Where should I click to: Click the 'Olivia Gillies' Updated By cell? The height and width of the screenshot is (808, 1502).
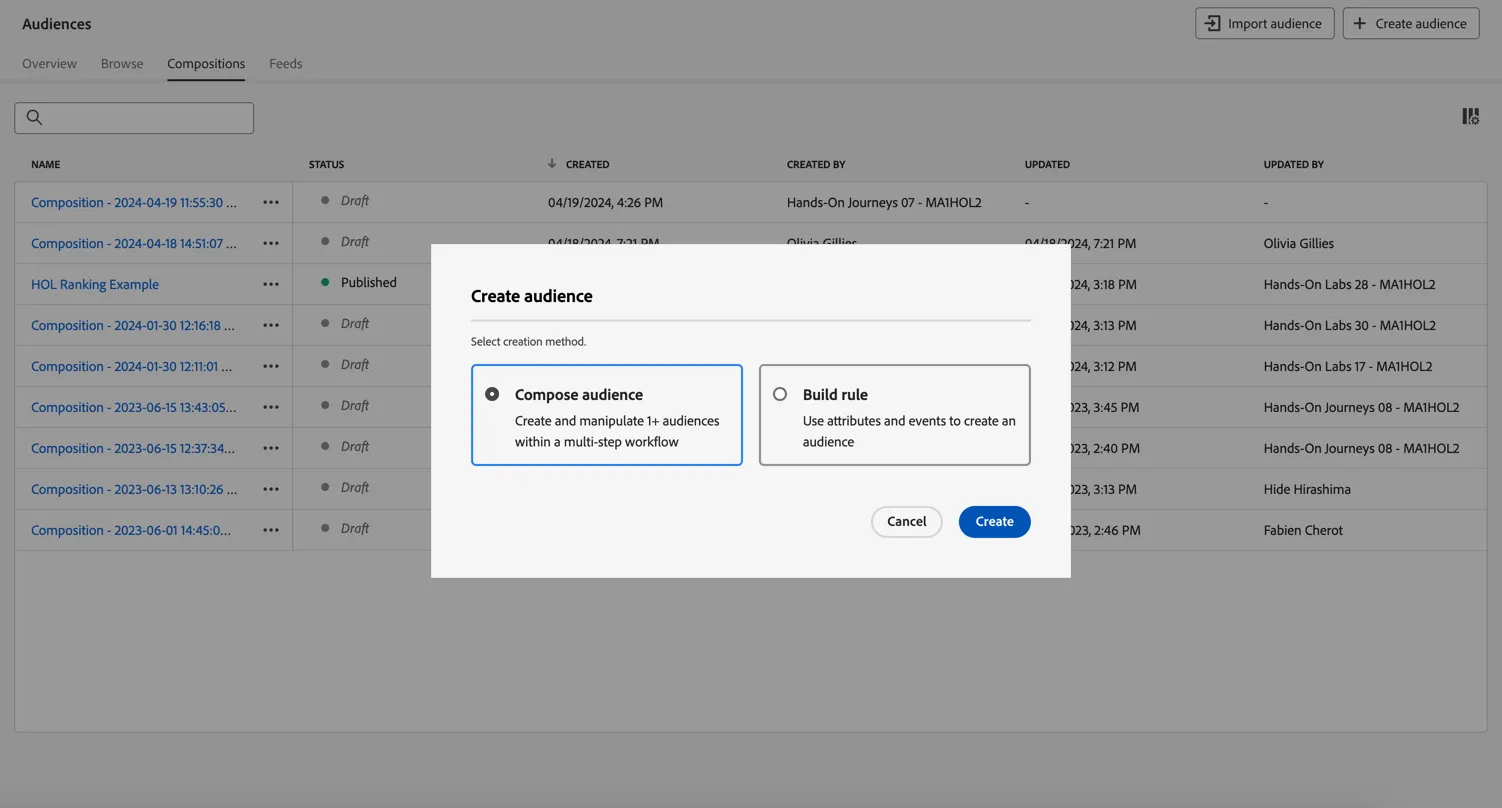[1298, 243]
